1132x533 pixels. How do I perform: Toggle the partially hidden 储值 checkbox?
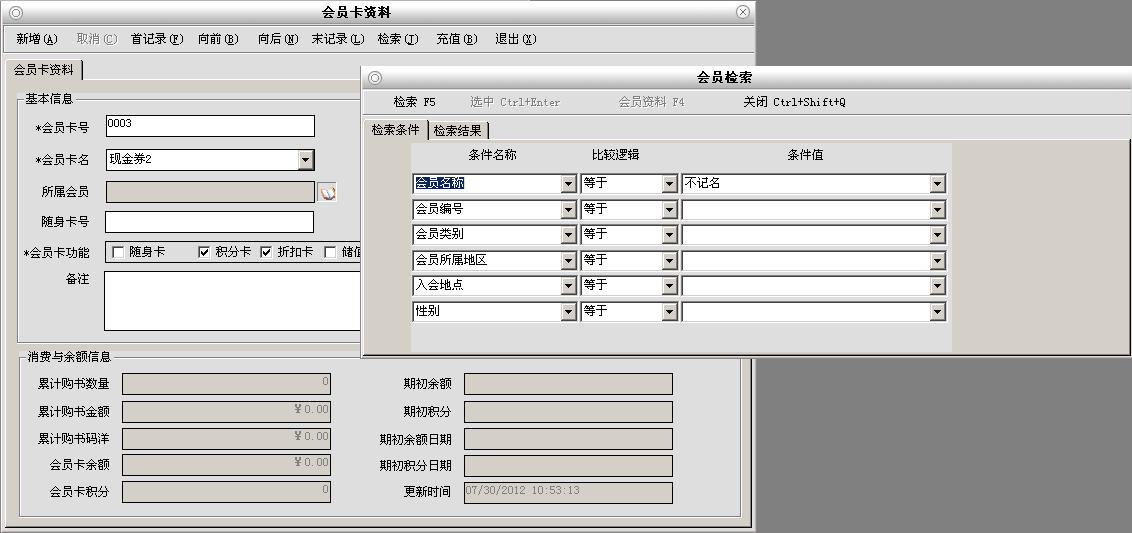tap(330, 252)
